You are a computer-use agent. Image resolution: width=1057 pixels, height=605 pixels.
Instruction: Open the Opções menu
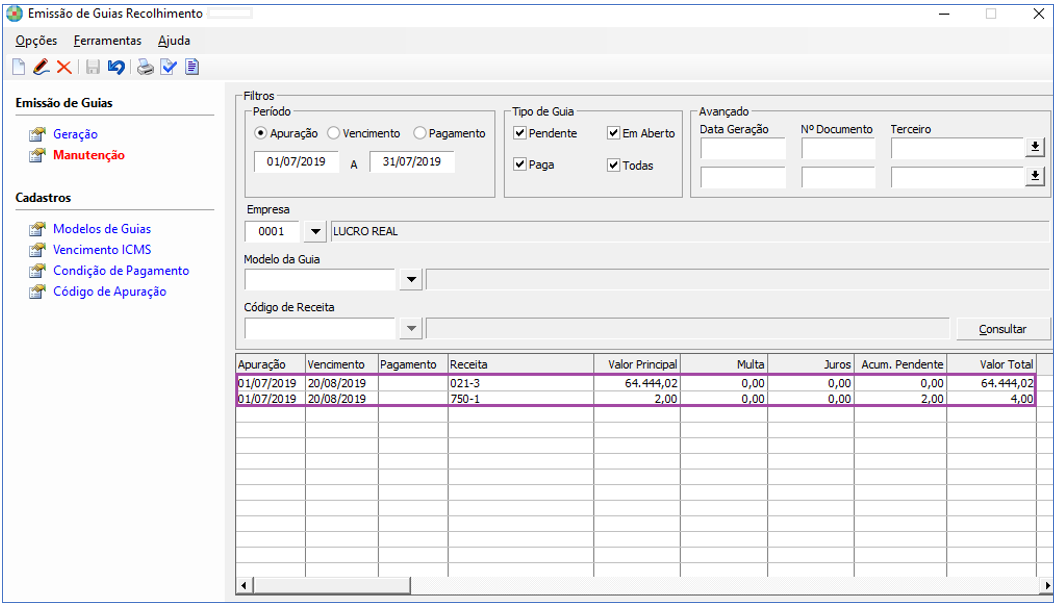(36, 40)
